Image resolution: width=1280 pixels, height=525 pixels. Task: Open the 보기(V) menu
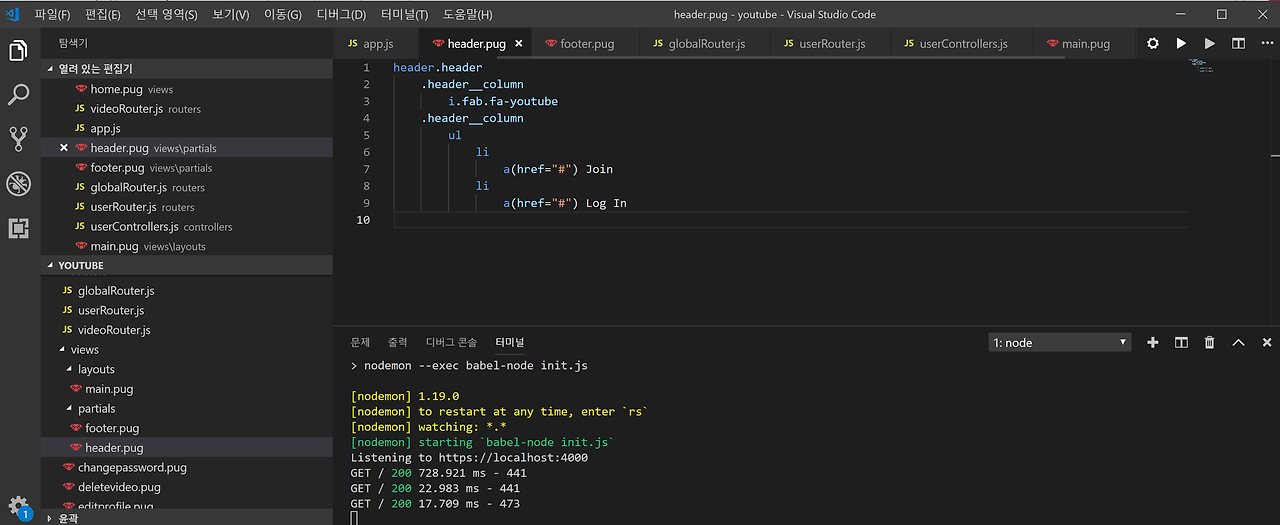click(231, 15)
